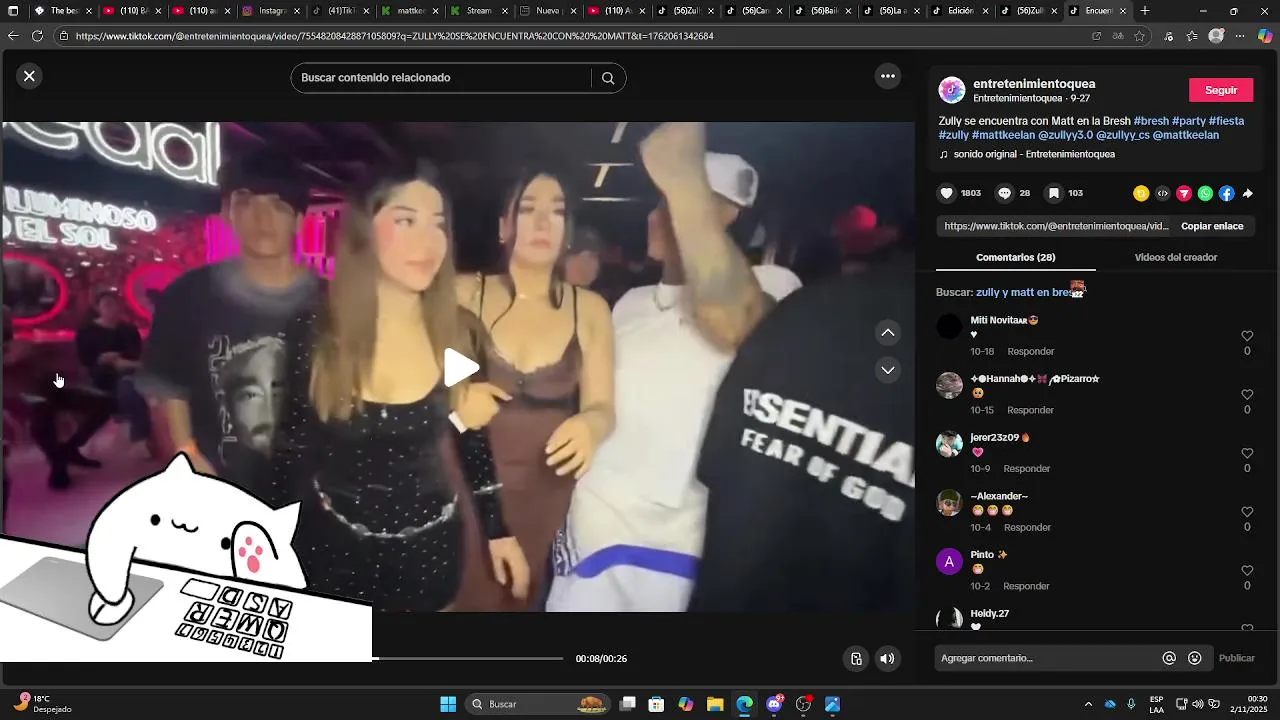
Task: Click the embed code share icon
Action: [1162, 194]
